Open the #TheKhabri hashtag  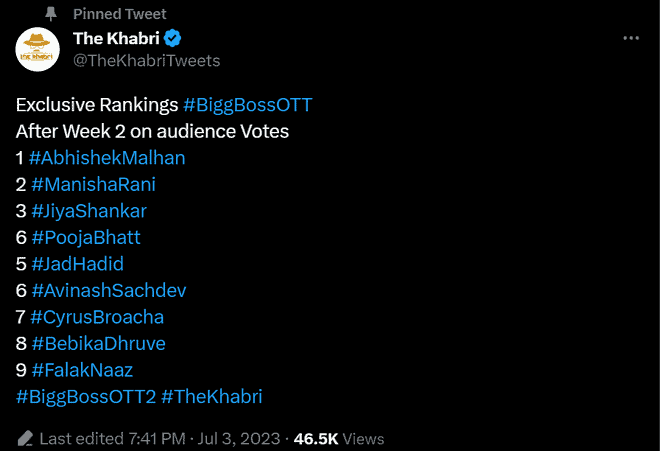coord(212,397)
